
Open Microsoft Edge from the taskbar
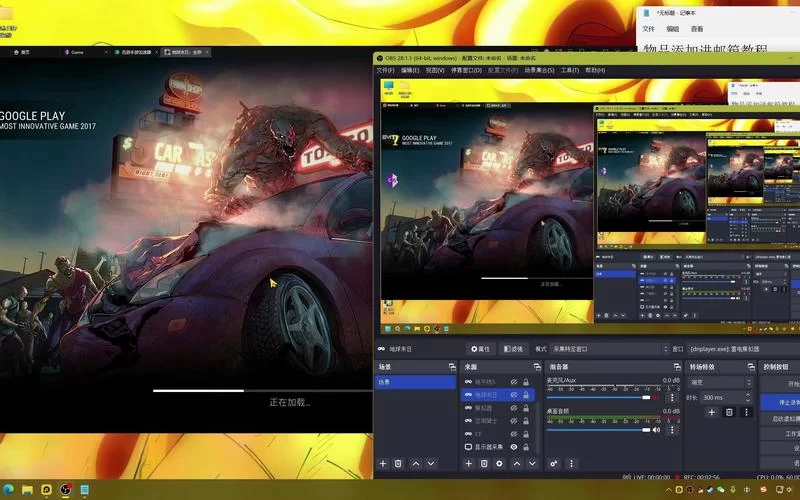9,490
